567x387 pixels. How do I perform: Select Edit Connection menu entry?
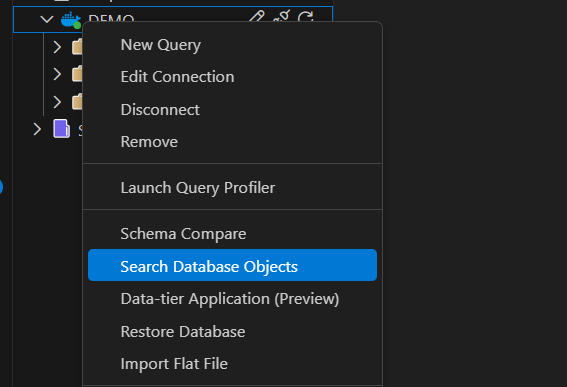click(232, 77)
